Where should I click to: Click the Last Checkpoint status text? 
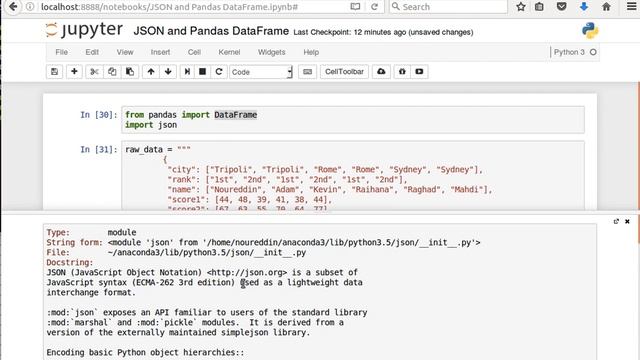point(383,32)
